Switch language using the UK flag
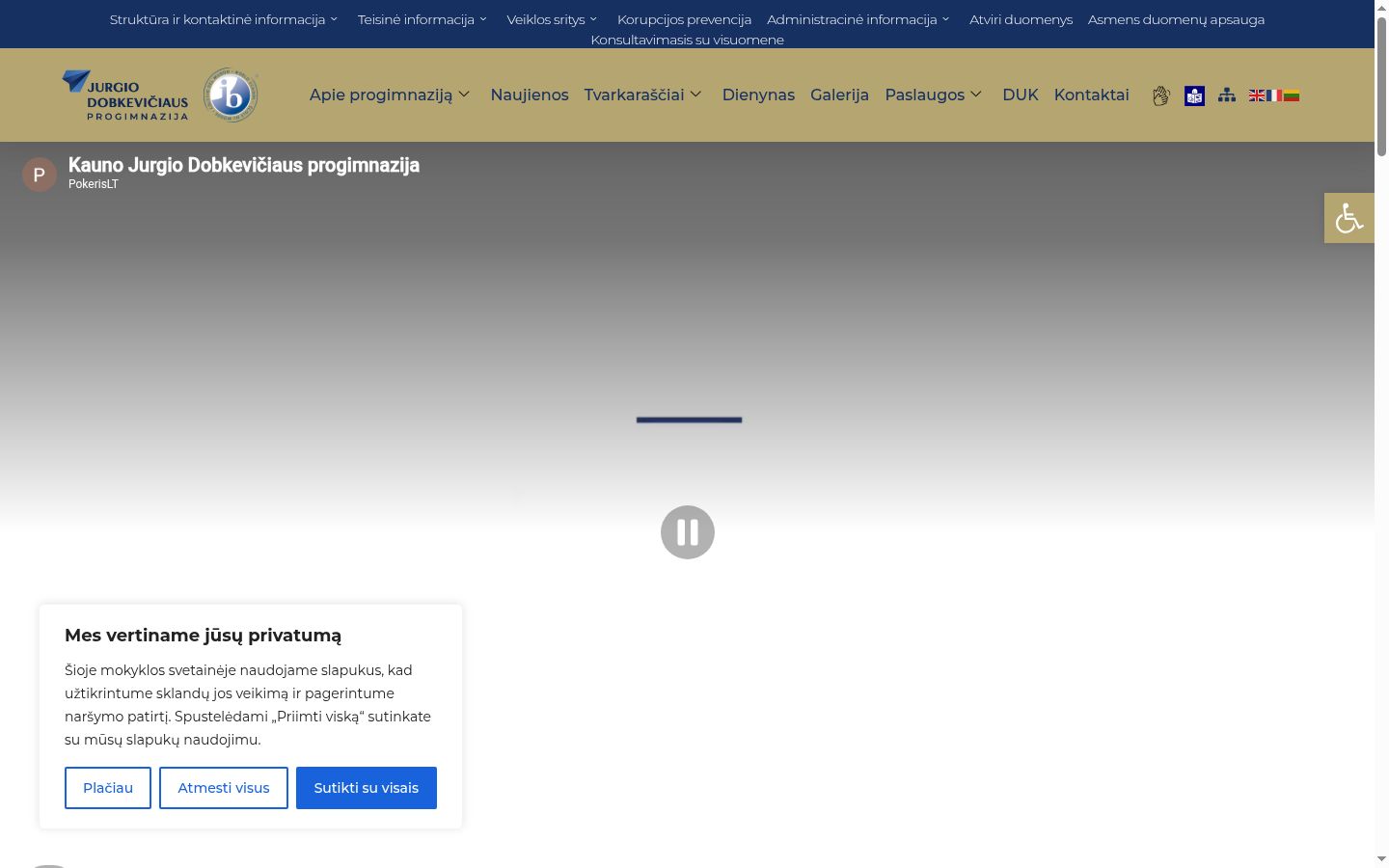1389x868 pixels. [1257, 95]
